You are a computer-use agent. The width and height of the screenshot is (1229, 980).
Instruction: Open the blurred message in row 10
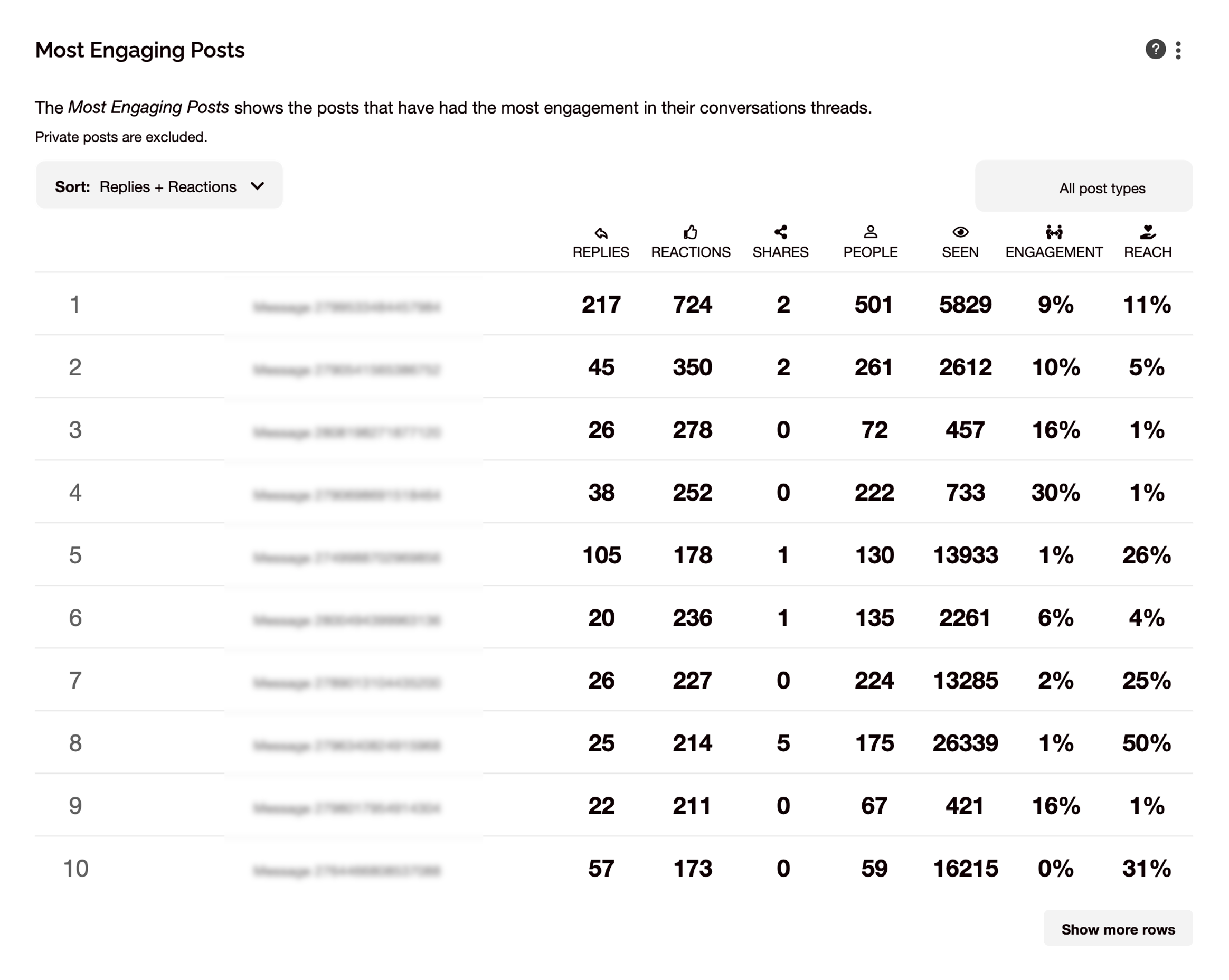click(x=347, y=871)
